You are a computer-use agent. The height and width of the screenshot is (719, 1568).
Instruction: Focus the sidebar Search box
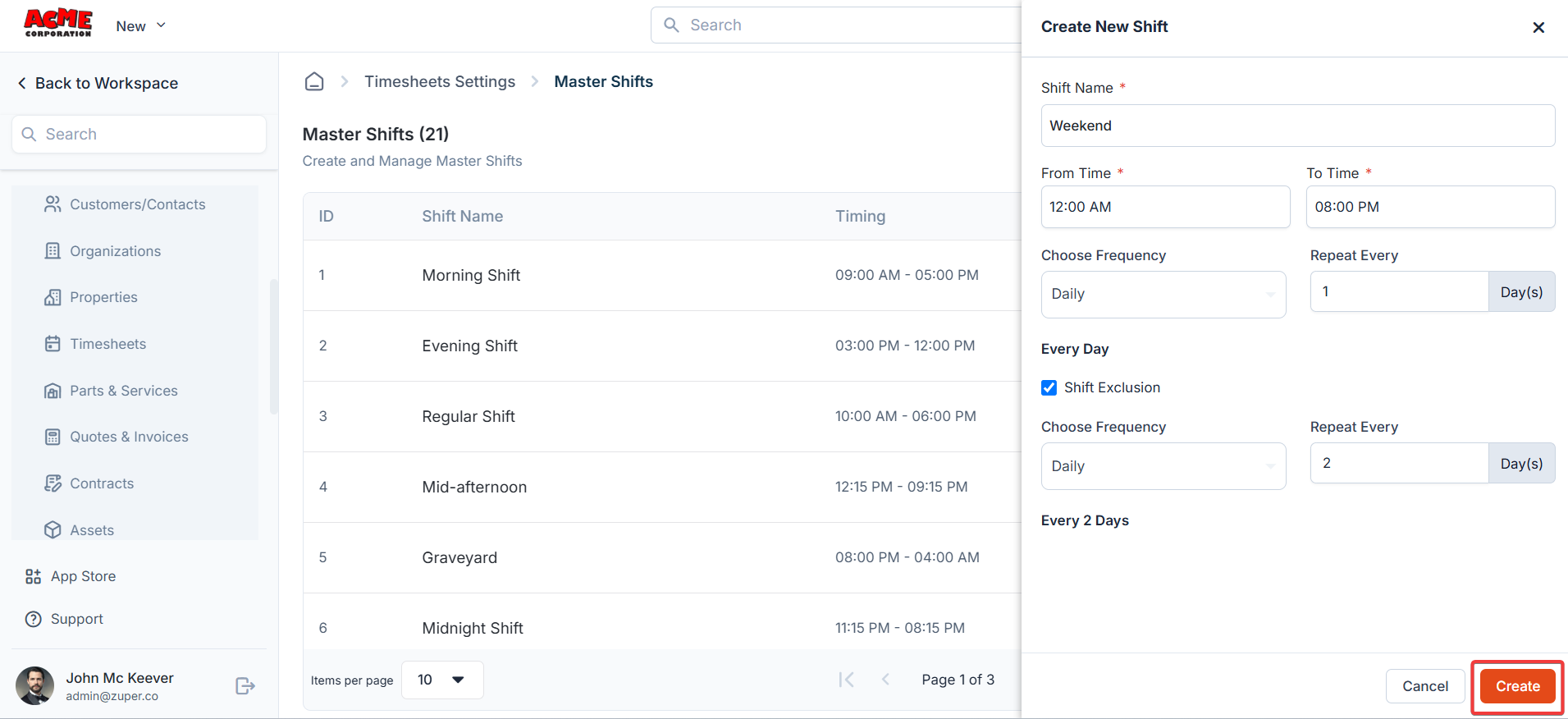(139, 134)
